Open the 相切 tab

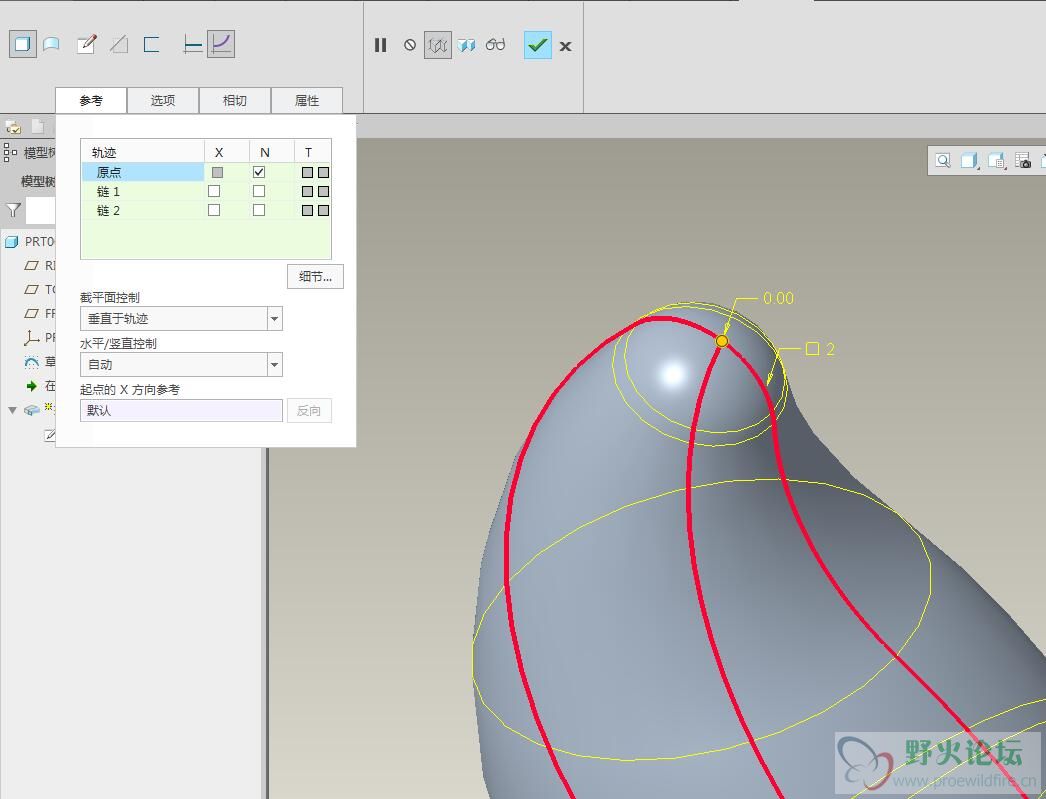click(x=234, y=101)
